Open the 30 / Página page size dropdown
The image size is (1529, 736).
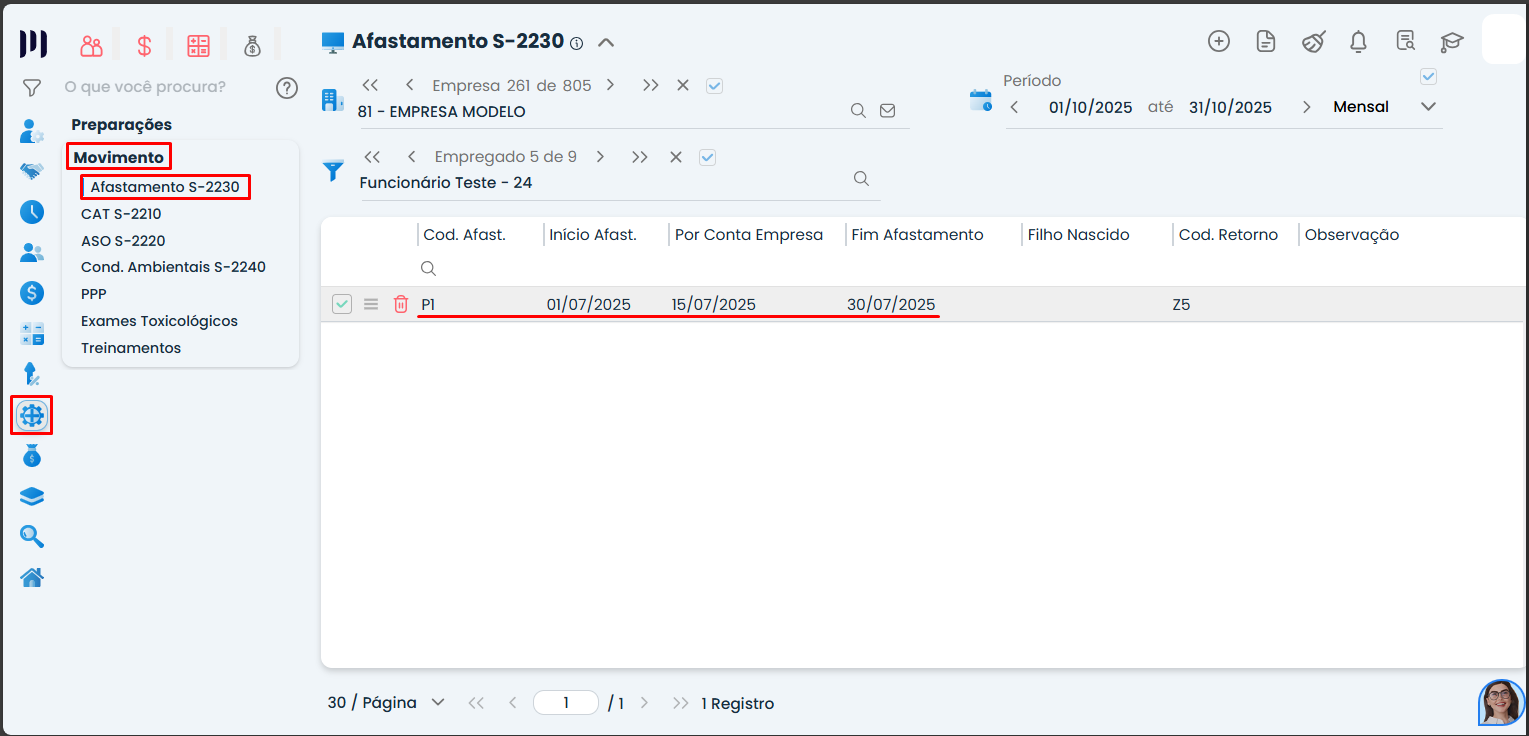385,703
